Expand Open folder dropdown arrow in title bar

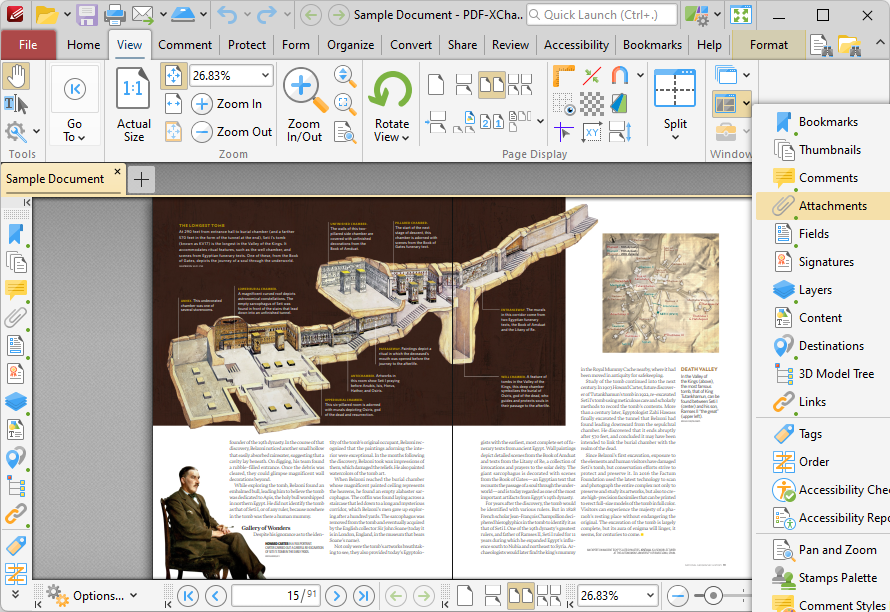[67, 15]
